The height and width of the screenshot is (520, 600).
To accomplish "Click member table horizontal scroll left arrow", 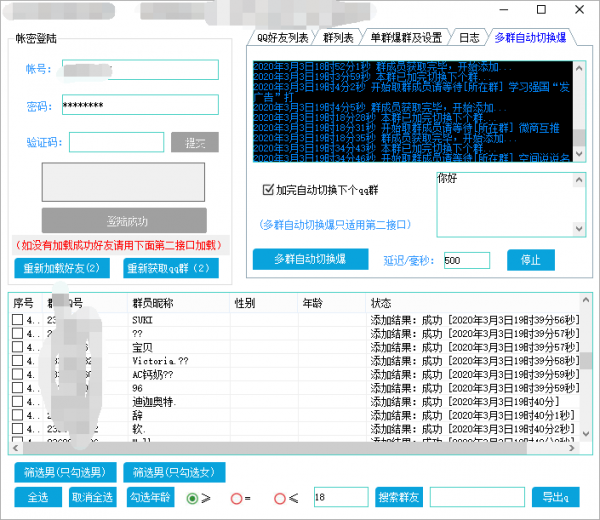I will (16, 448).
